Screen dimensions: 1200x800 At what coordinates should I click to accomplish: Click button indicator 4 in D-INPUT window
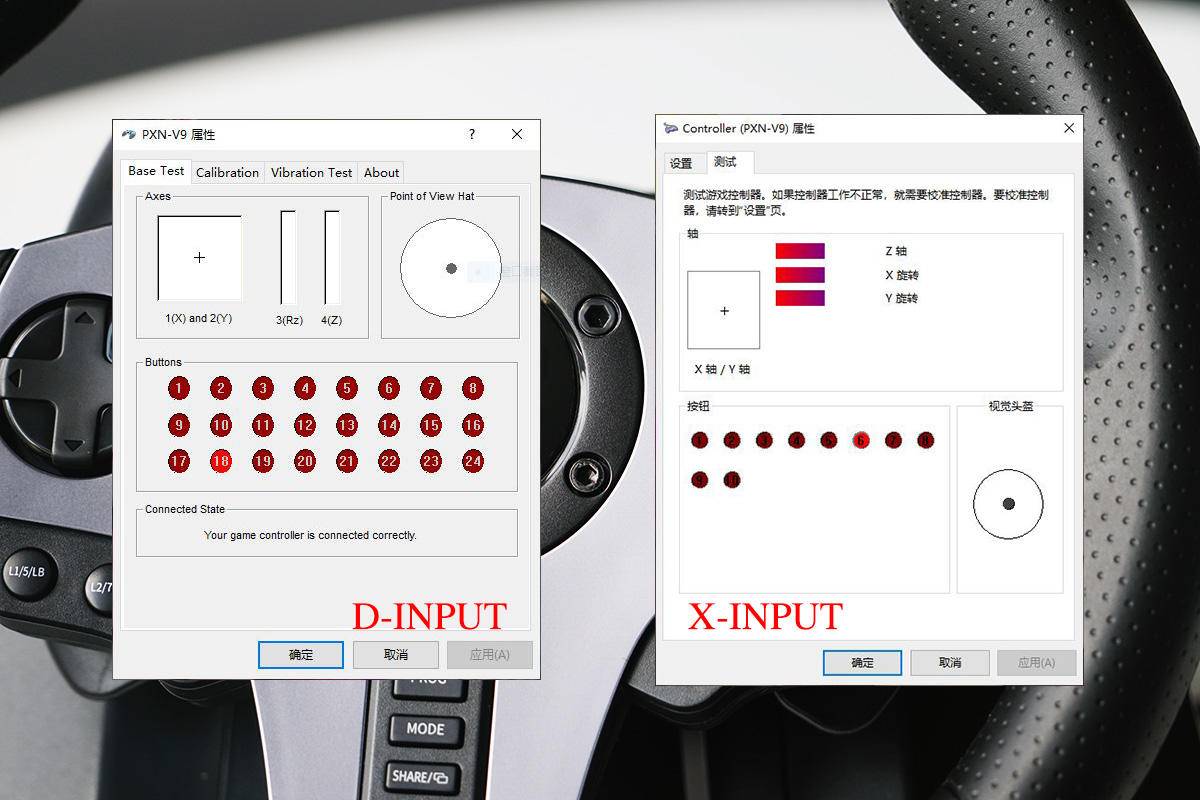(305, 388)
